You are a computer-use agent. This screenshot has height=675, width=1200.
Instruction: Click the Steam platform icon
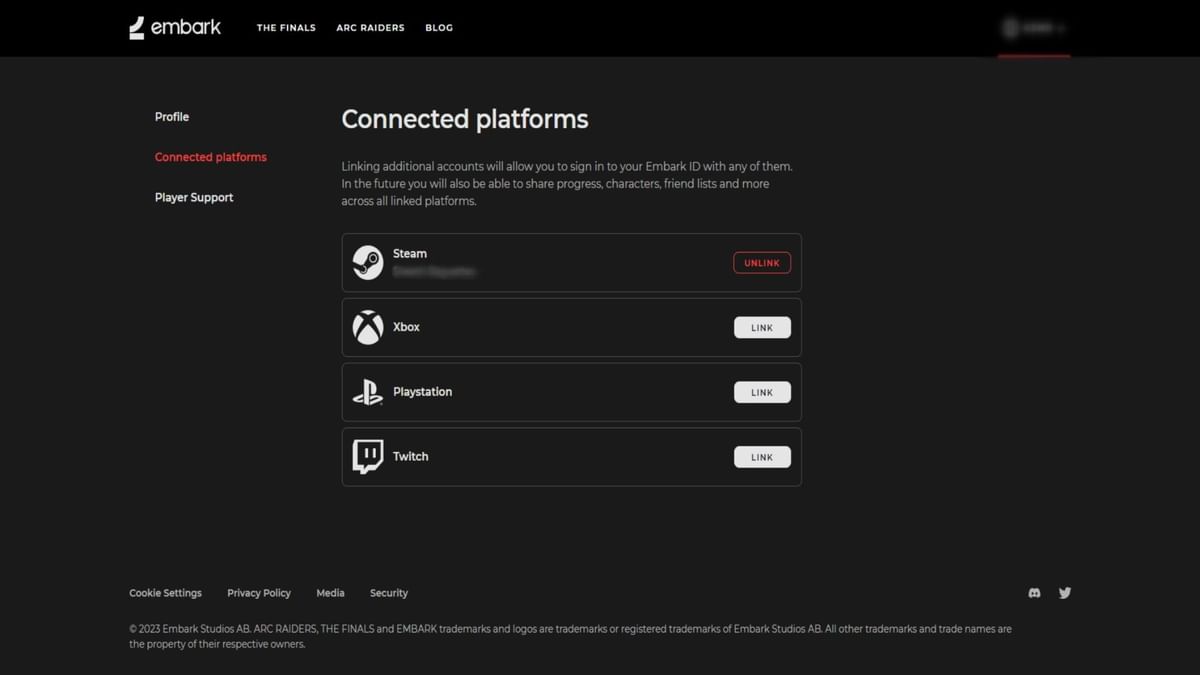tap(367, 262)
